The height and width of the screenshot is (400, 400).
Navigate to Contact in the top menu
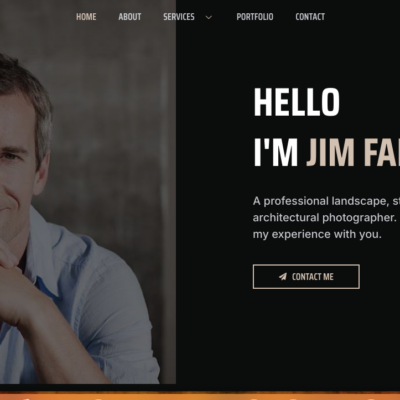pyautogui.click(x=310, y=17)
